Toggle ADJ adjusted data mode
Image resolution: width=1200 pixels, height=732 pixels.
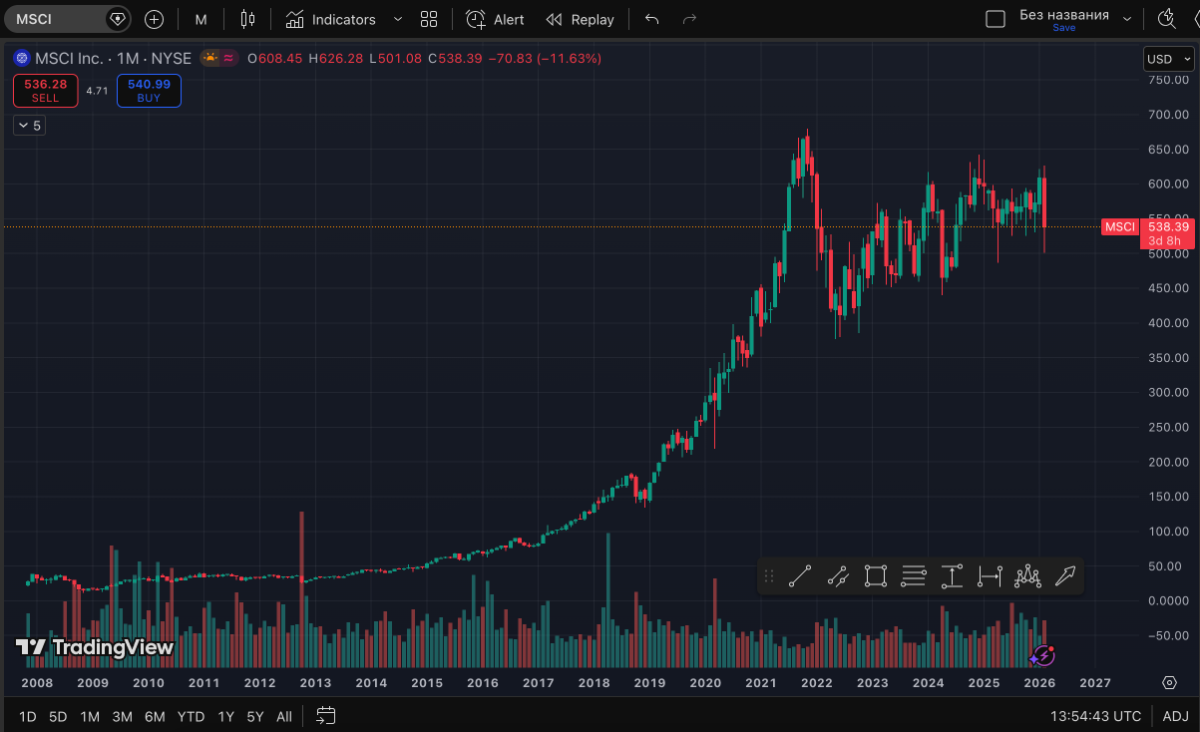(x=1176, y=716)
